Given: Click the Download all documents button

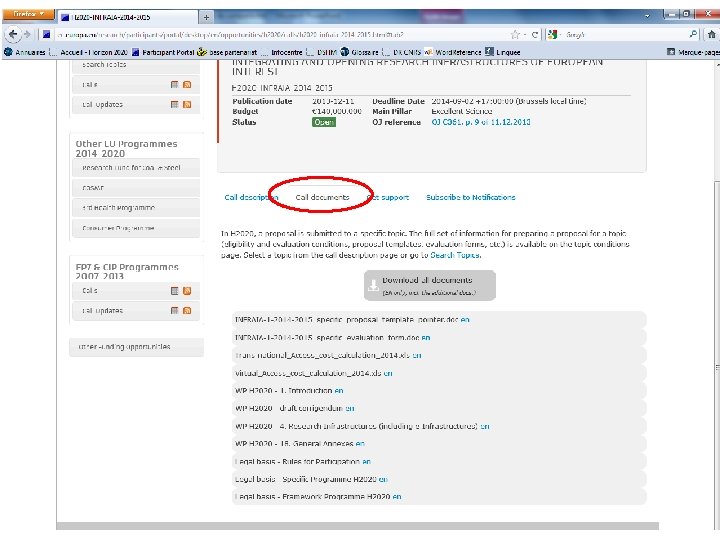Looking at the screenshot, I should click(430, 286).
